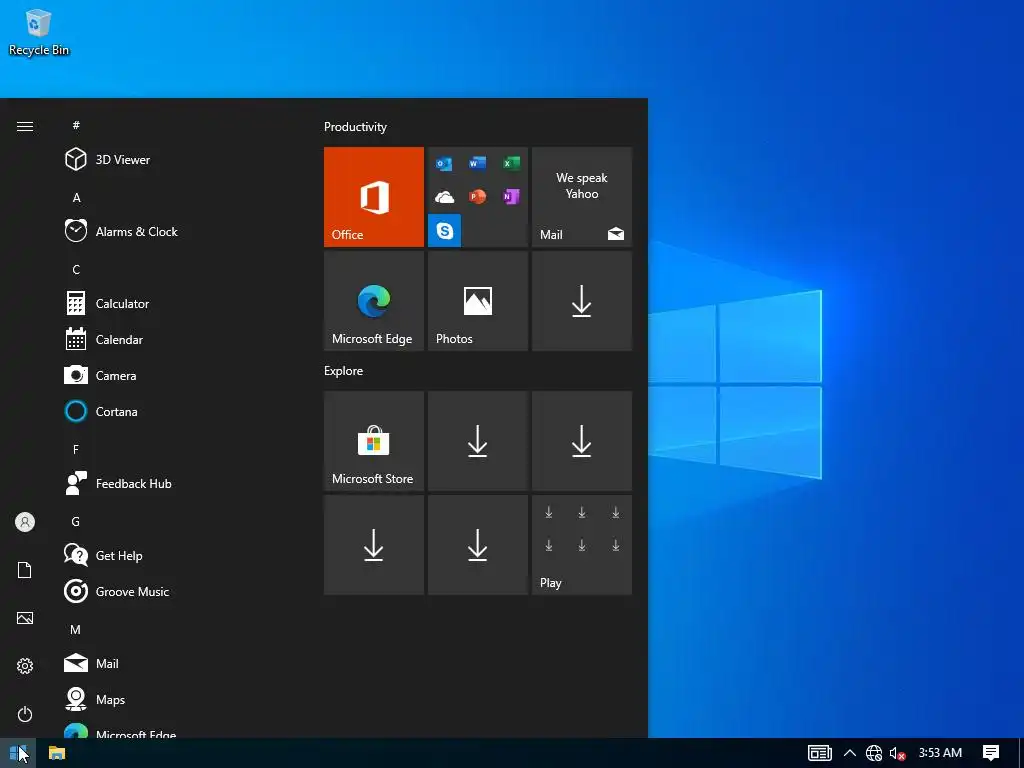
Task: Open OneDrive icon in Office folder tile
Action: [x=444, y=197]
